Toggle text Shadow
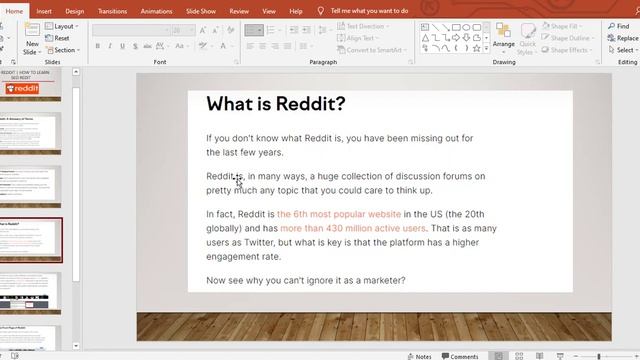 [x=135, y=46]
